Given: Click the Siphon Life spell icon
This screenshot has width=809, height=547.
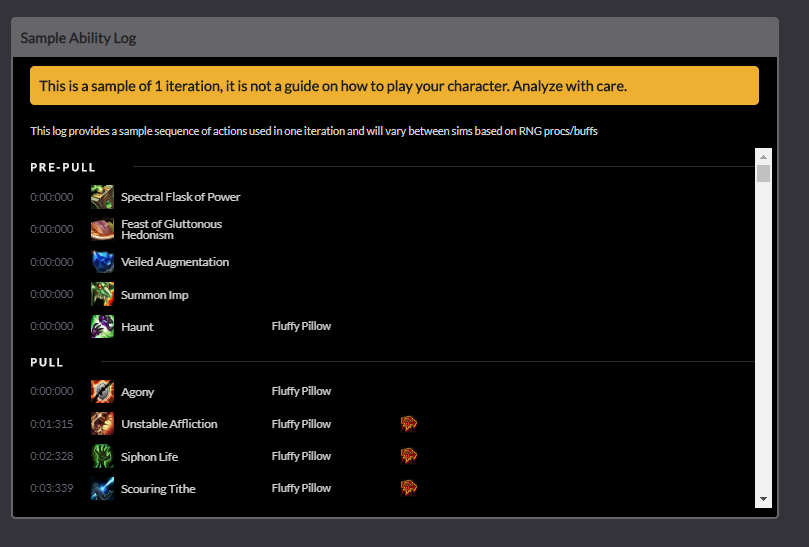Looking at the screenshot, I should click(x=102, y=456).
